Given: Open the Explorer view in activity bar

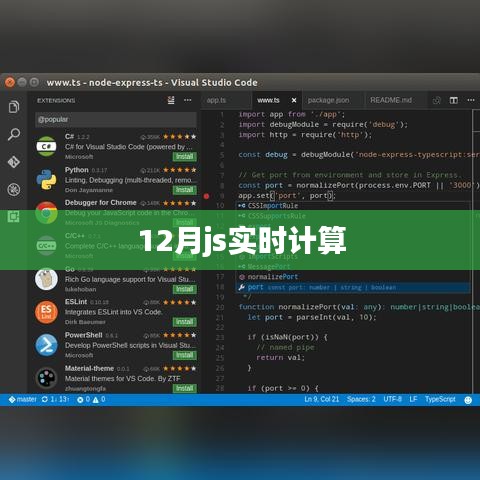Looking at the screenshot, I should [14, 107].
